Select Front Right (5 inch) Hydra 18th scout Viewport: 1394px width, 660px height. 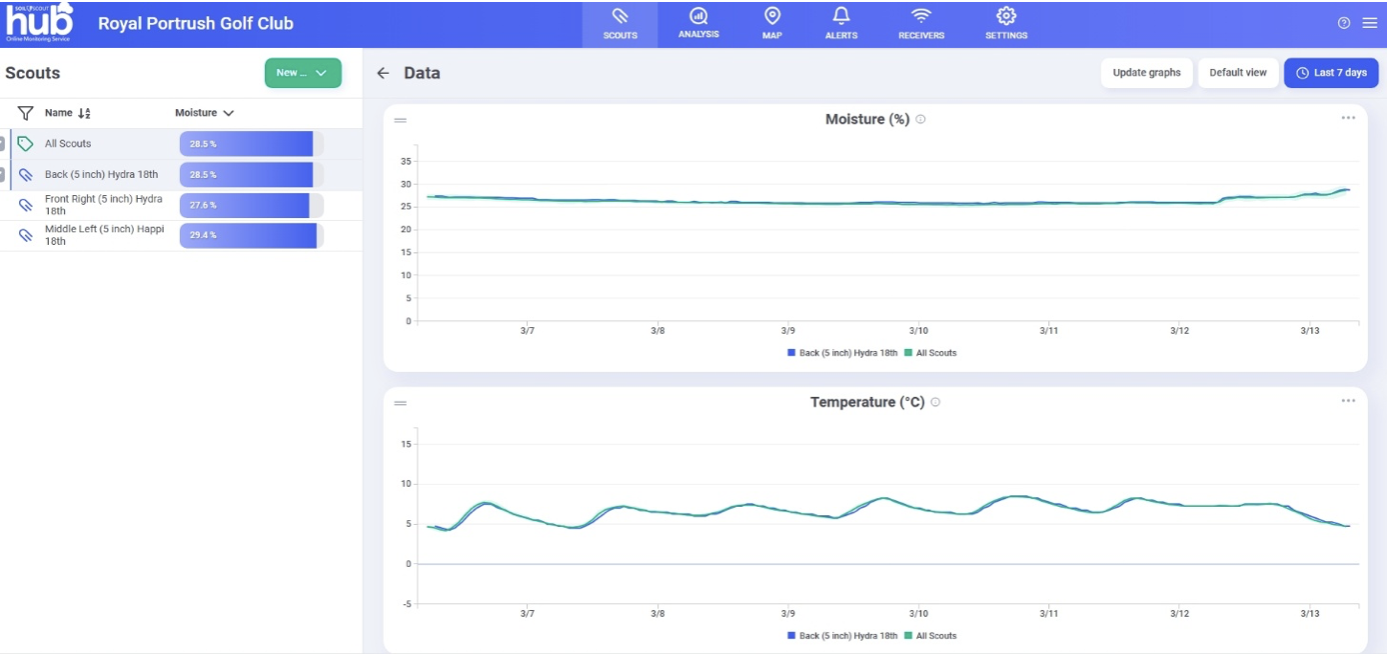coord(103,205)
